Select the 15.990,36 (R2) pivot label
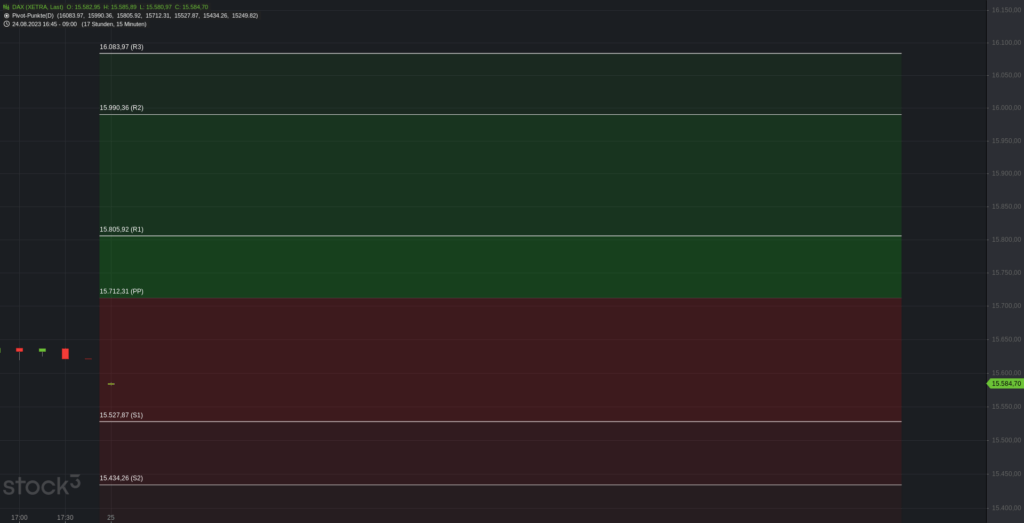The height and width of the screenshot is (523, 1024). (121, 107)
